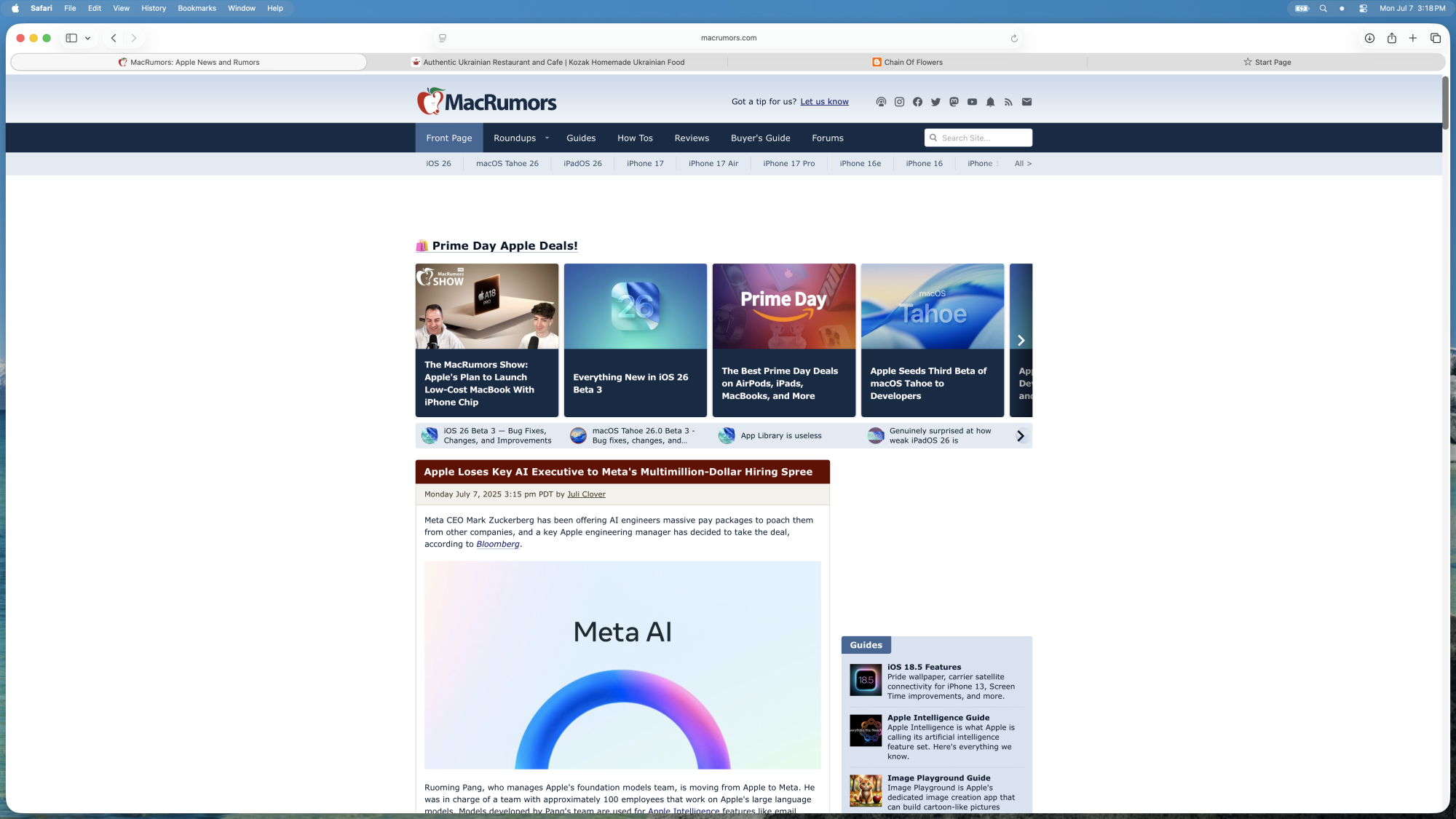Open the iPhone 17 Pro roundup link
1456x819 pixels.
coord(788,164)
